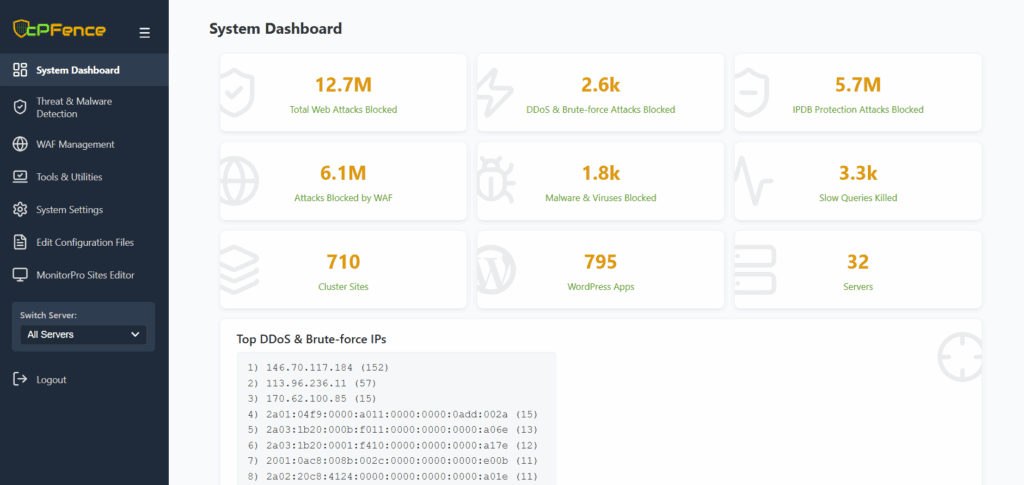Click the Edit Configuration Files document icon
The height and width of the screenshot is (485, 1024).
tap(19, 242)
